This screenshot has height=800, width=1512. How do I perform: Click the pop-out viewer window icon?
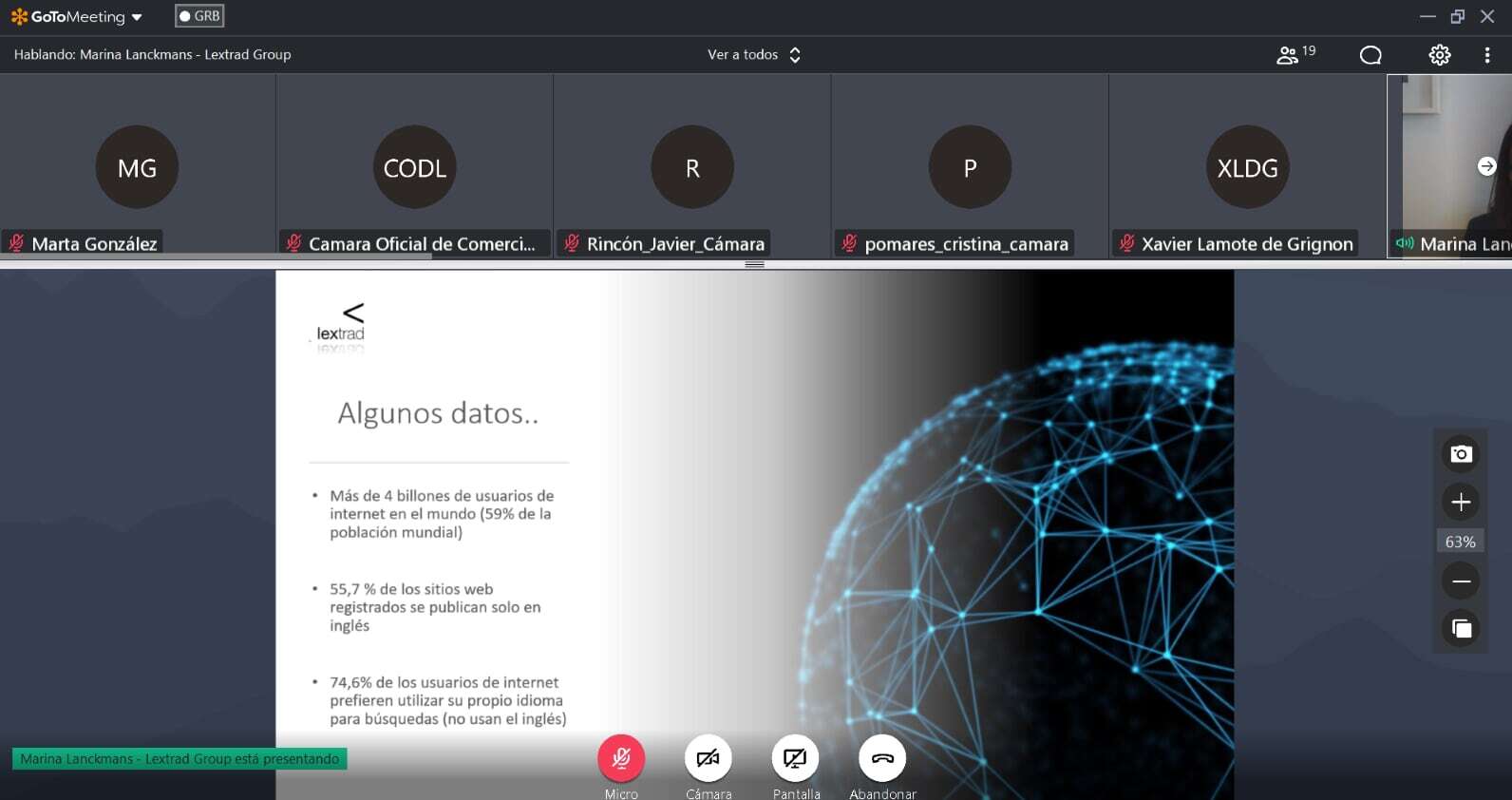click(1461, 628)
